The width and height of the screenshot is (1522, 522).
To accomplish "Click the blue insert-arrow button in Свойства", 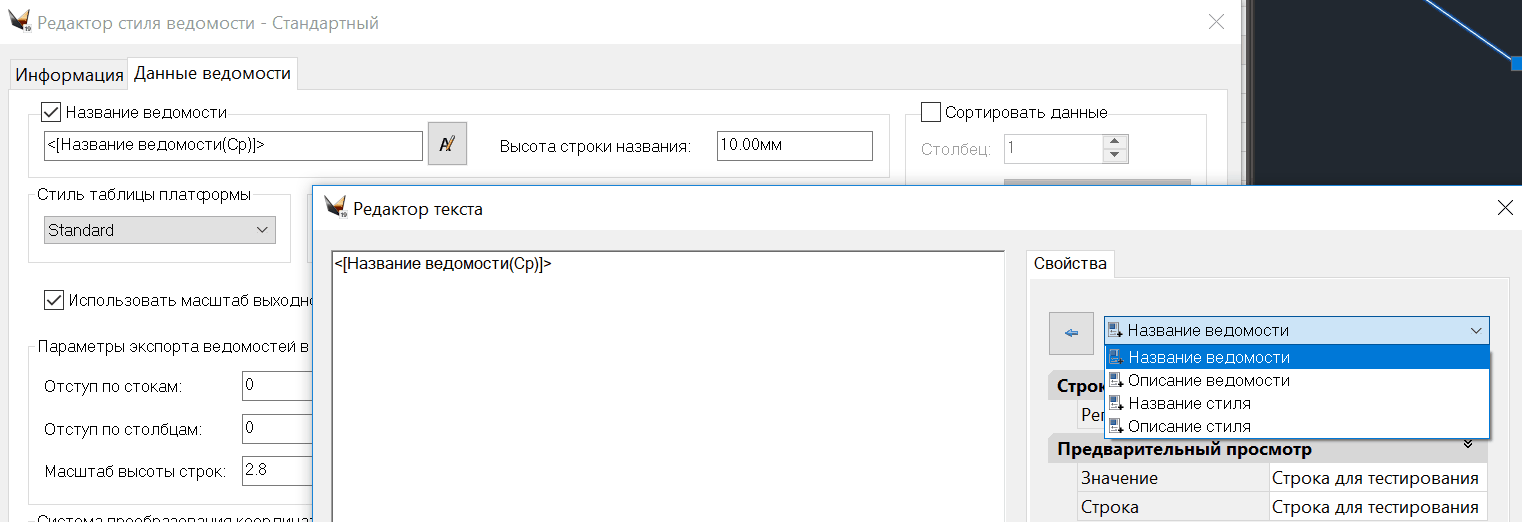I will [1071, 333].
